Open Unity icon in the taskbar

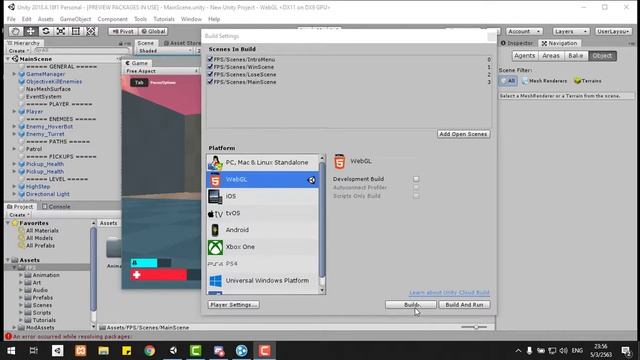(173, 351)
